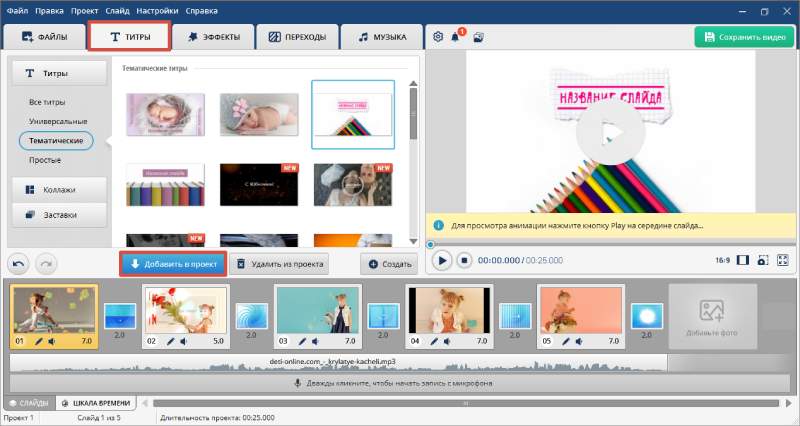The width and height of the screenshot is (800, 426).
Task: Select the transition after slide 03
Action: 383,316
